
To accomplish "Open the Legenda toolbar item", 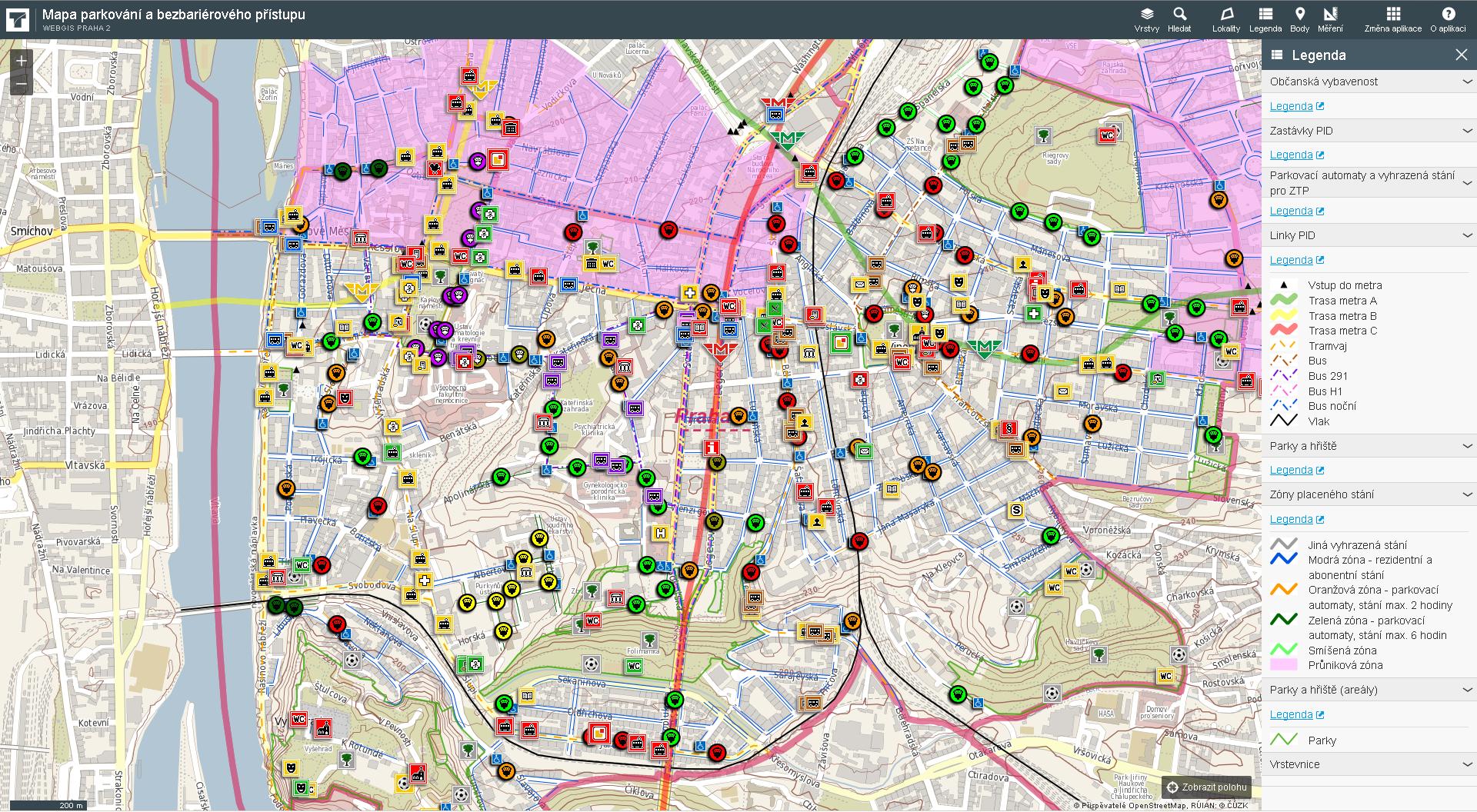I will 1265,19.
